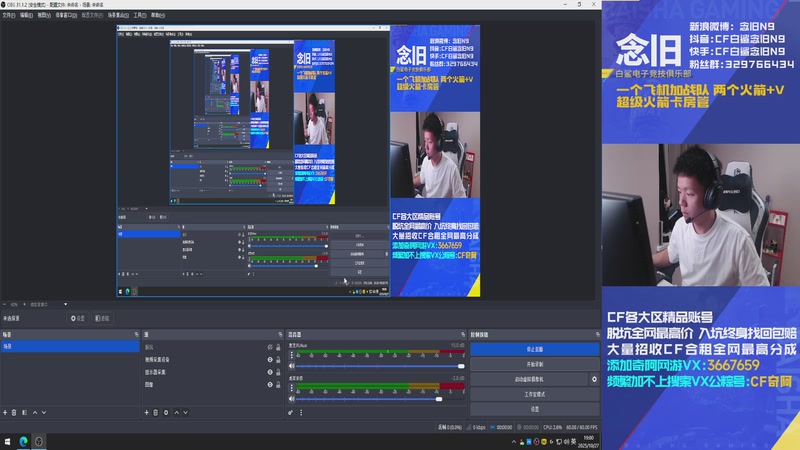
Task: Open mixer panel menu three-dots at bottom
Action: pos(301,412)
